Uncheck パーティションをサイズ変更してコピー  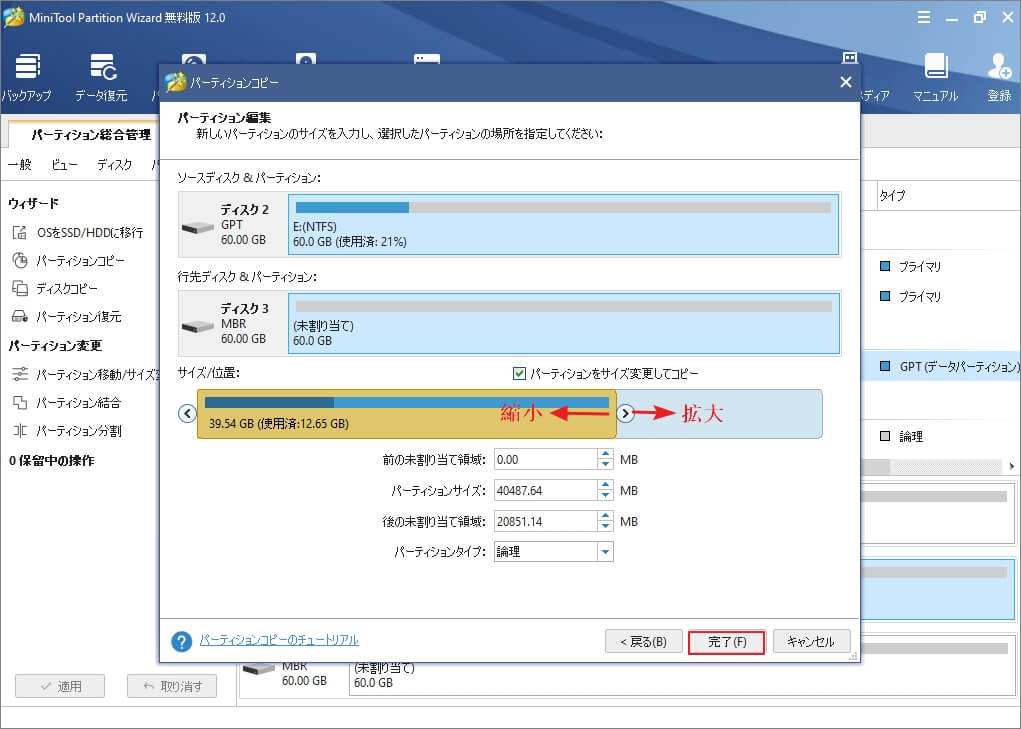tap(520, 373)
